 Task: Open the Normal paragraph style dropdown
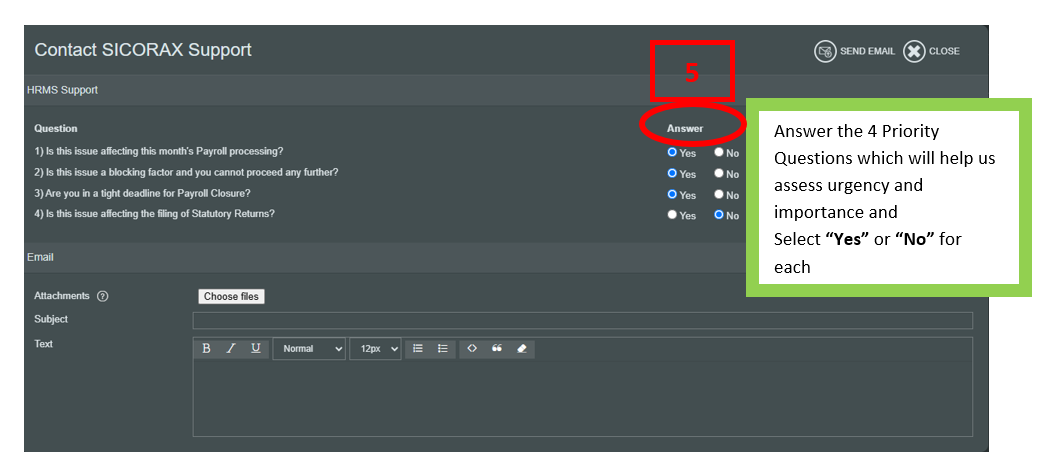[x=309, y=348]
